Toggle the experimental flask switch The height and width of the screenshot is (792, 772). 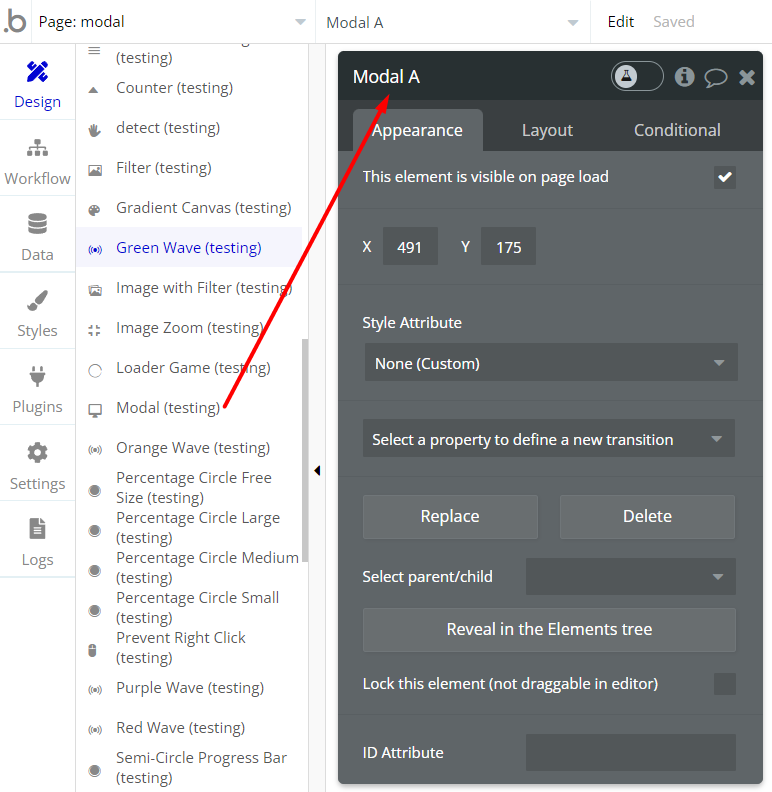tap(637, 77)
